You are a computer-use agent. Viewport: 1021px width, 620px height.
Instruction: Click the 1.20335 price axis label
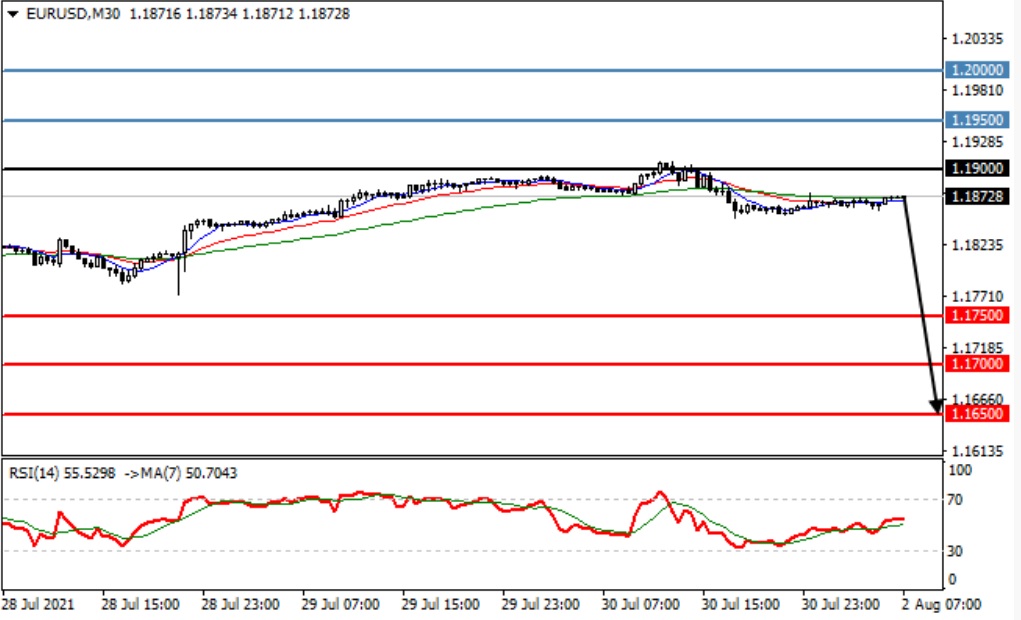tap(977, 39)
